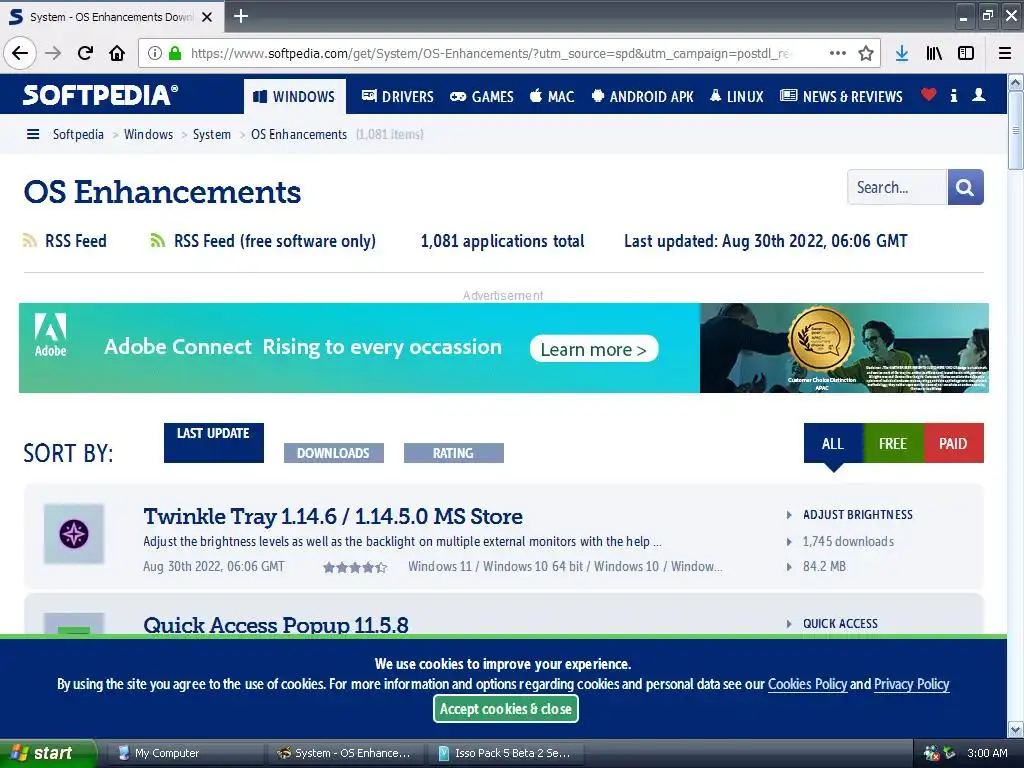Open News & Reviews section
1024x768 pixels.
tap(841, 96)
